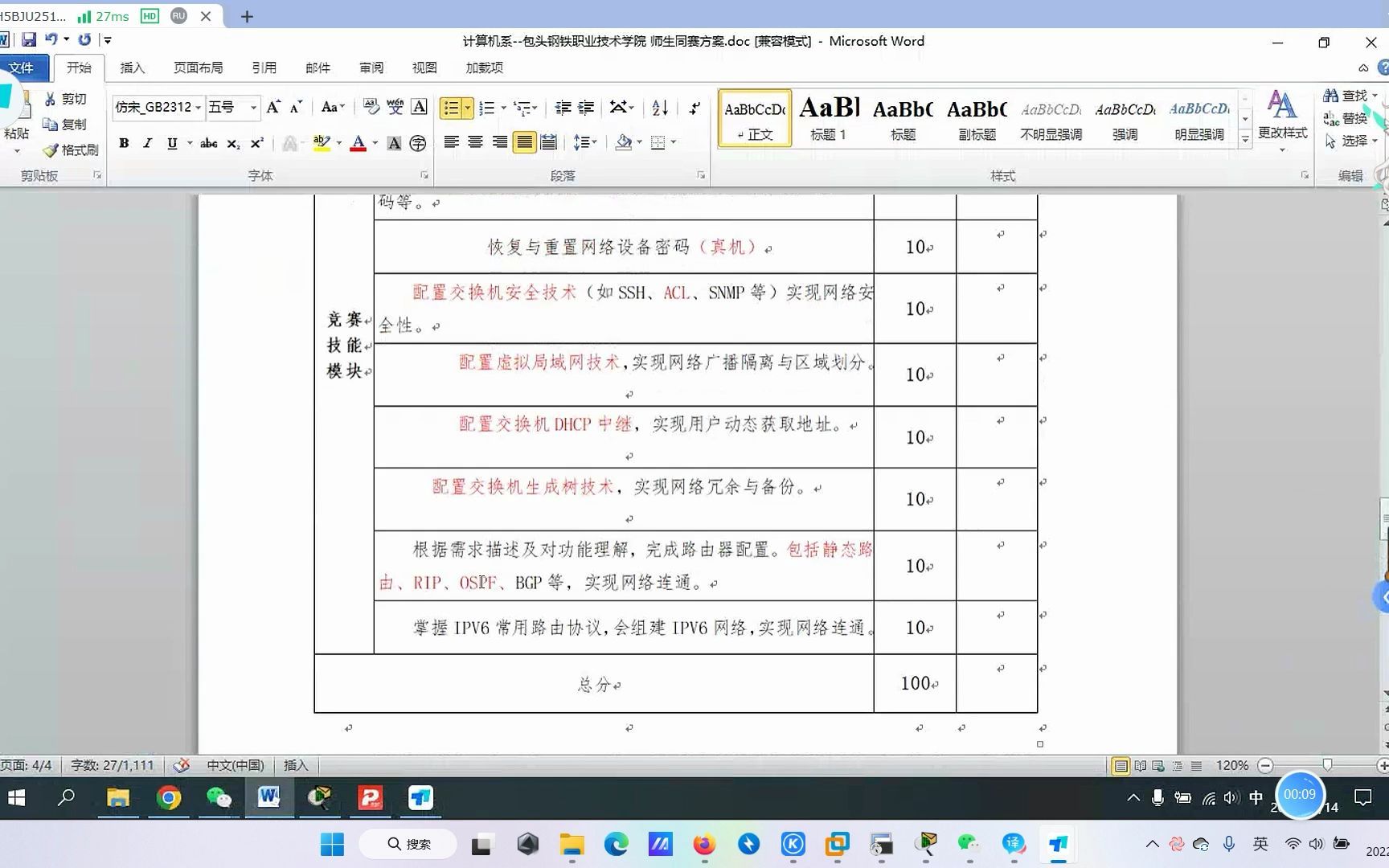Image resolution: width=1389 pixels, height=868 pixels.
Task: Apply the red Font Color
Action: click(359, 142)
